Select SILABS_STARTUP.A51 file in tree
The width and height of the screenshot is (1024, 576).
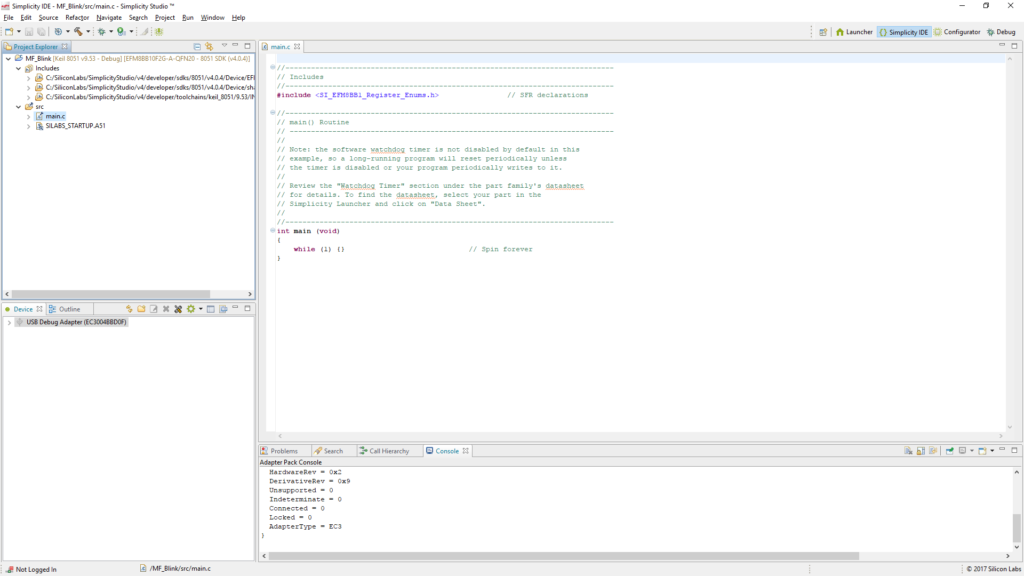[x=75, y=125]
